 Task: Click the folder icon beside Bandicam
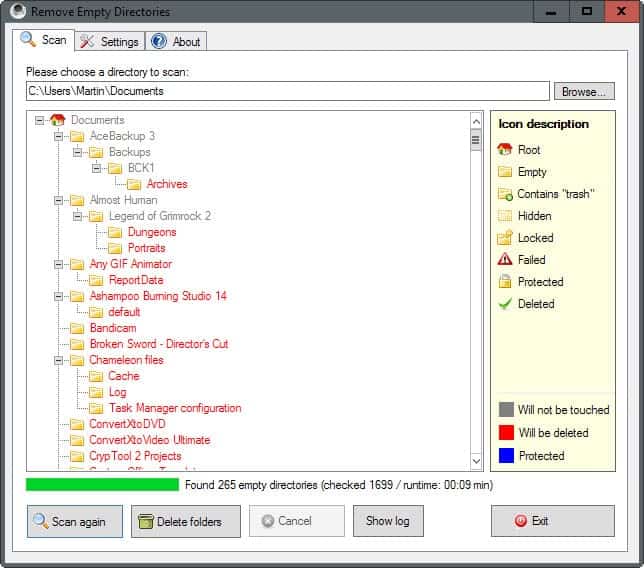tap(77, 328)
